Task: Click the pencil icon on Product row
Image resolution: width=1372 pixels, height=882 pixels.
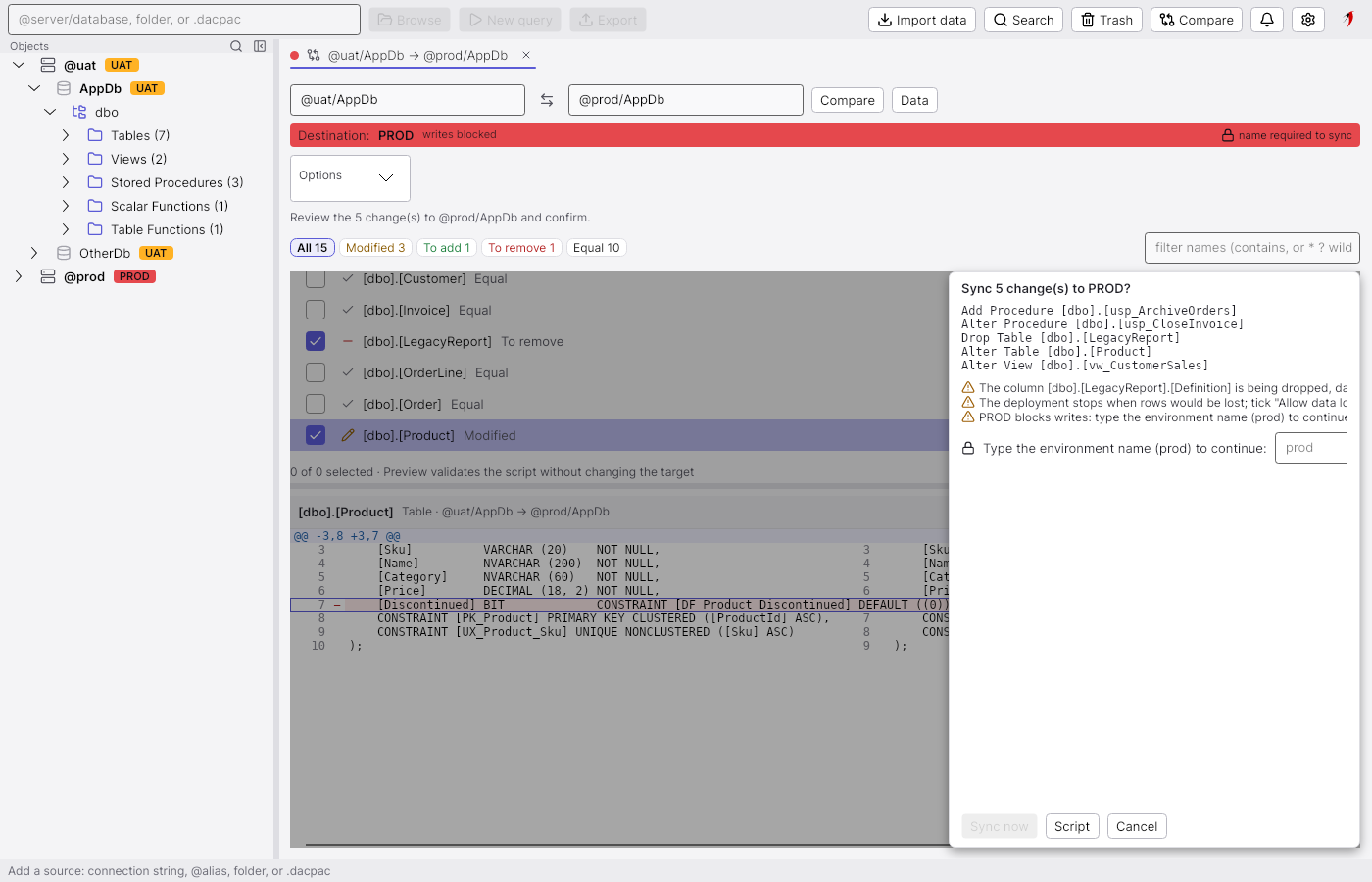Action: (x=348, y=435)
